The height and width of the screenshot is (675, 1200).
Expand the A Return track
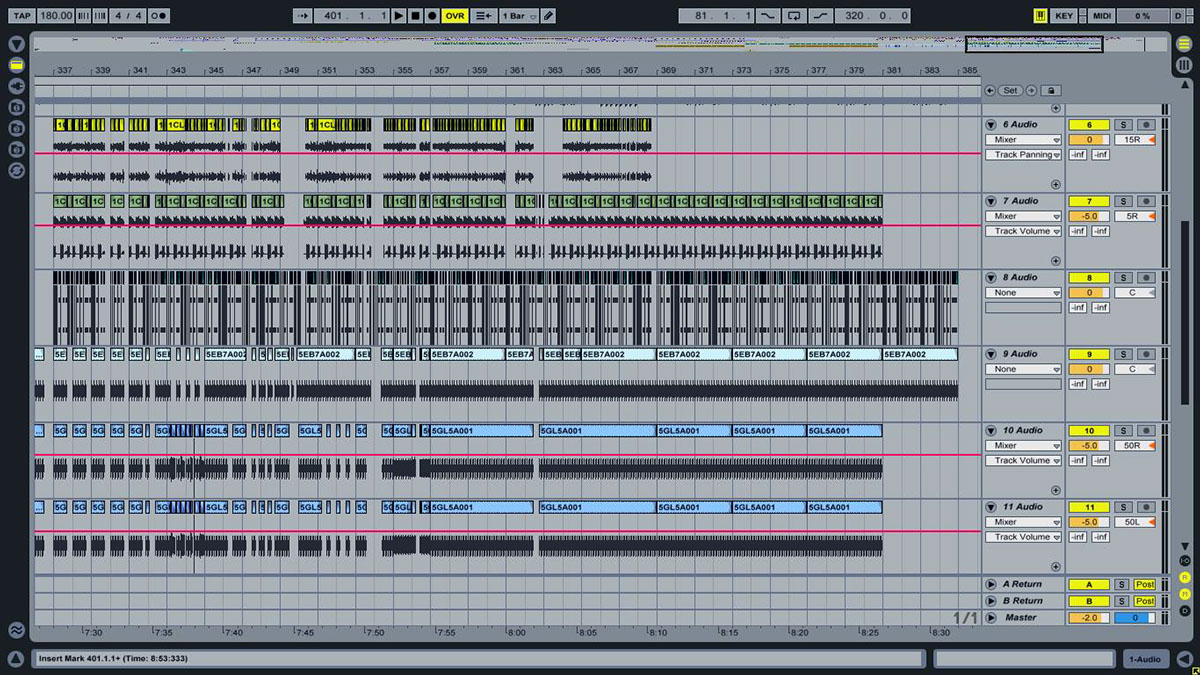991,584
